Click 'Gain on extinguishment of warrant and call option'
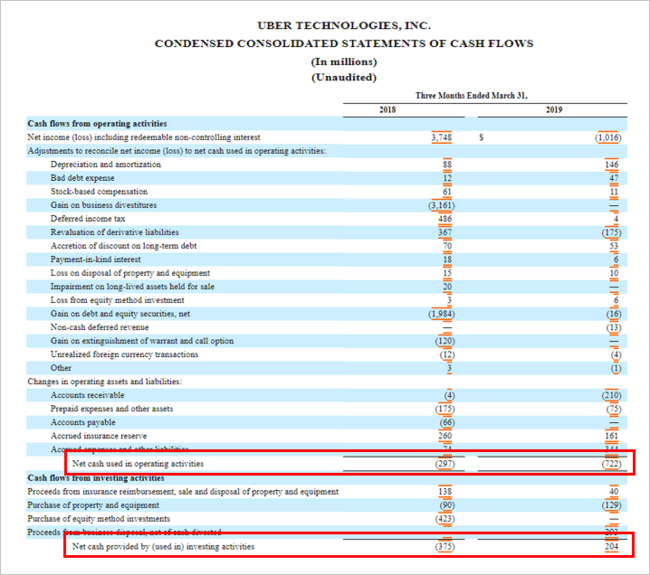 point(142,341)
